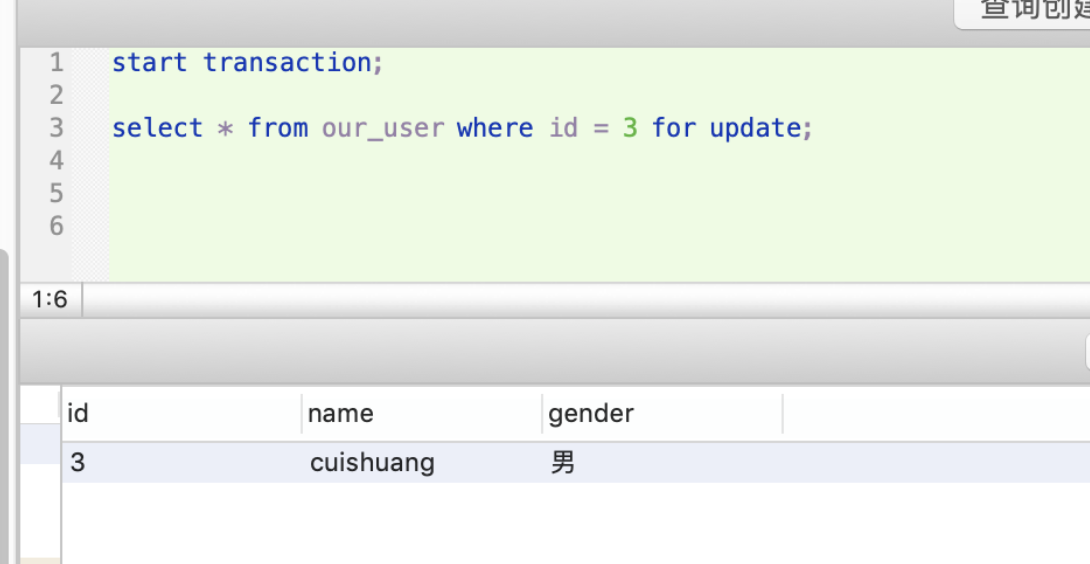Select the cuishuang name cell
This screenshot has width=1090, height=564.
420,464
